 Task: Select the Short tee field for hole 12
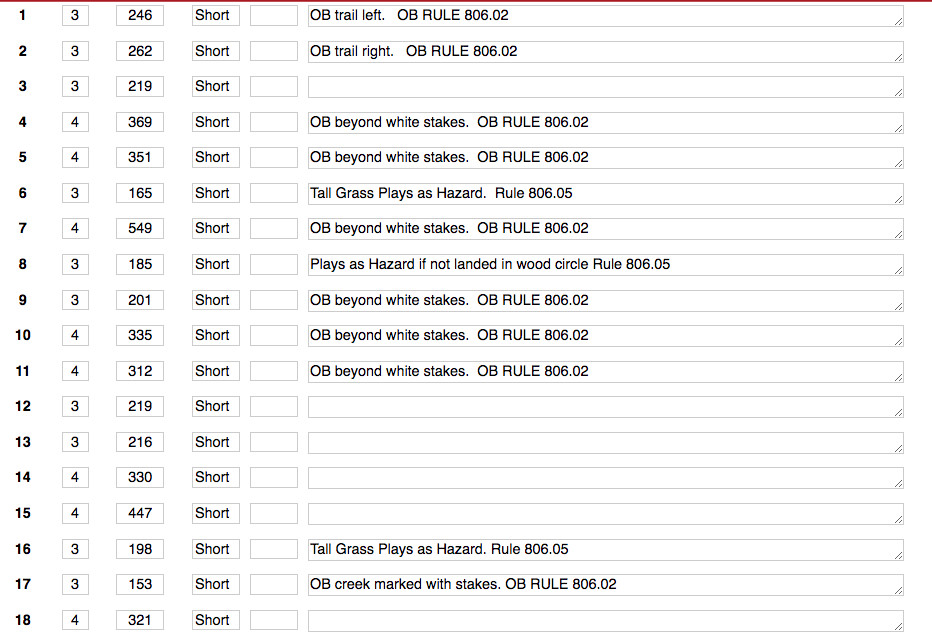[x=216, y=407]
